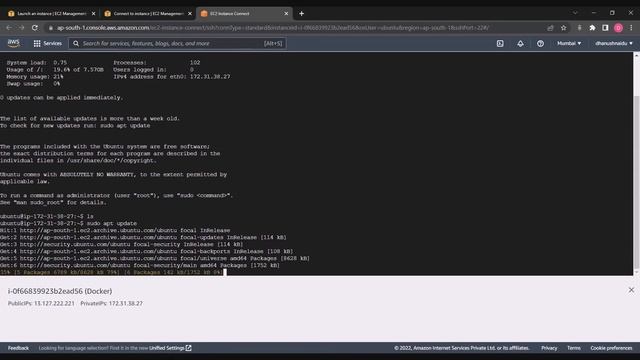Open Cookie preferences
640x360 pixels.
(611, 348)
